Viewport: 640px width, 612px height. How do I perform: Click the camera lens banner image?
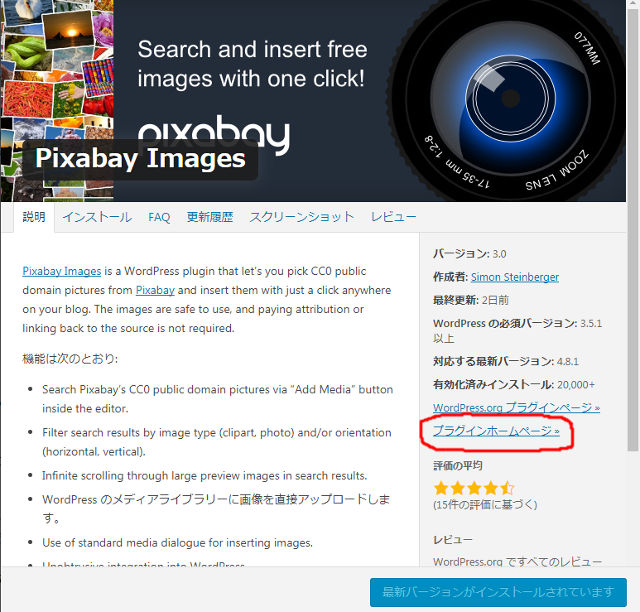pyautogui.click(x=506, y=100)
